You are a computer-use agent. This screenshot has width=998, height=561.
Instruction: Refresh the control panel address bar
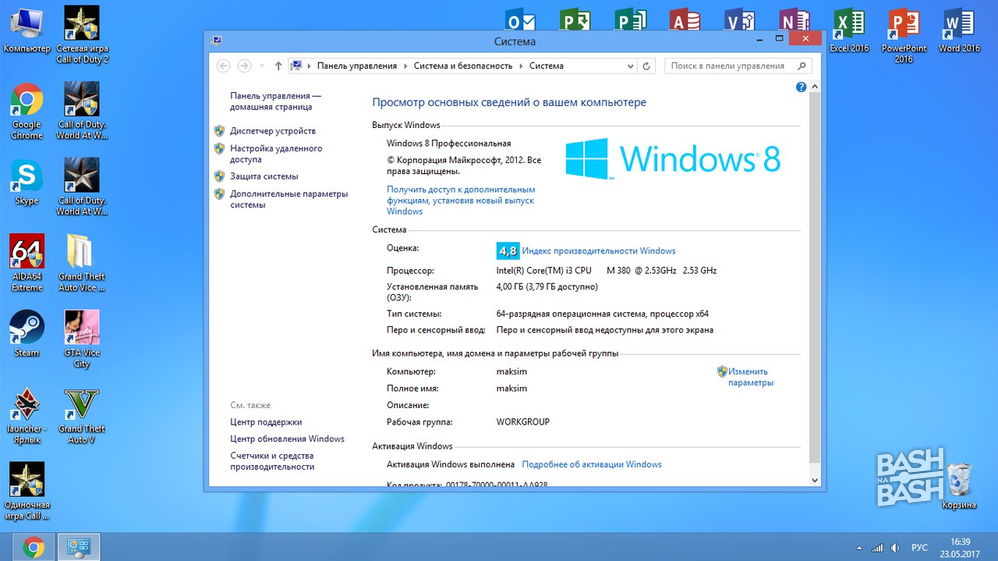point(646,66)
